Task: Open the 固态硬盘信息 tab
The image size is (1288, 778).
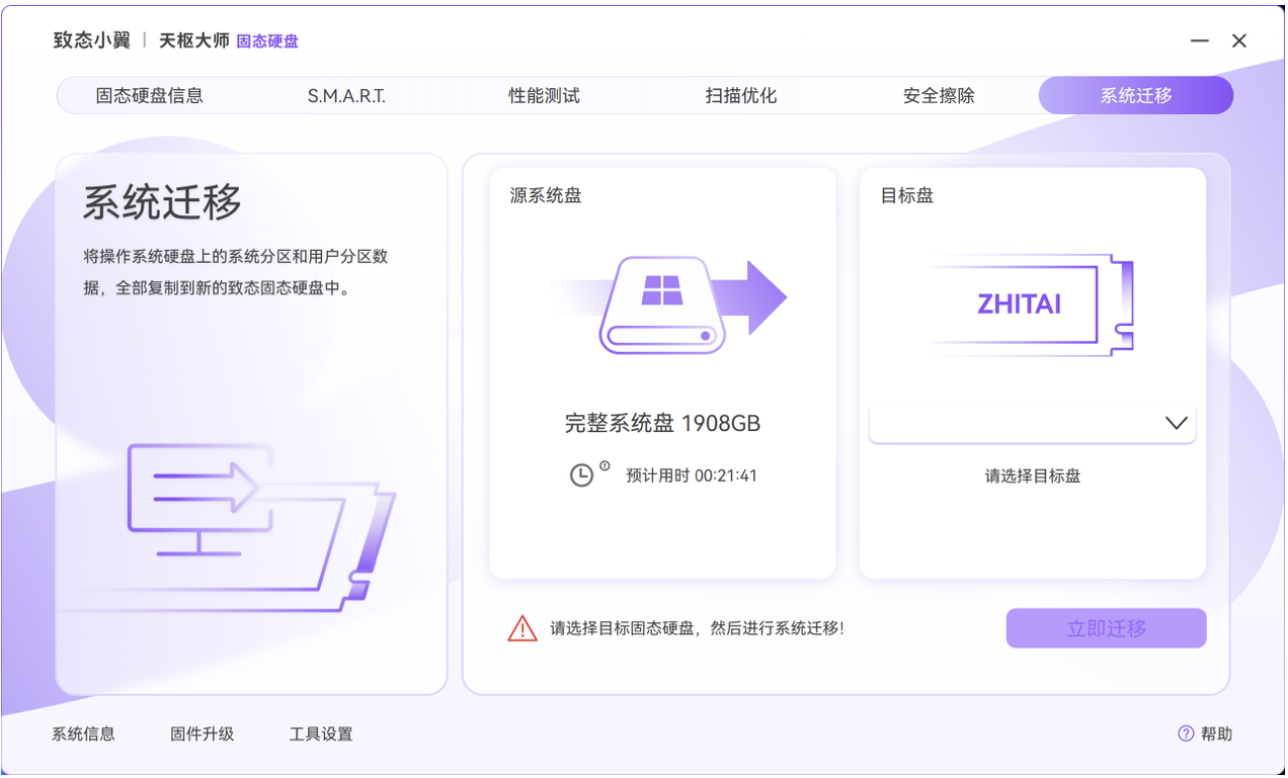Action: tap(150, 95)
